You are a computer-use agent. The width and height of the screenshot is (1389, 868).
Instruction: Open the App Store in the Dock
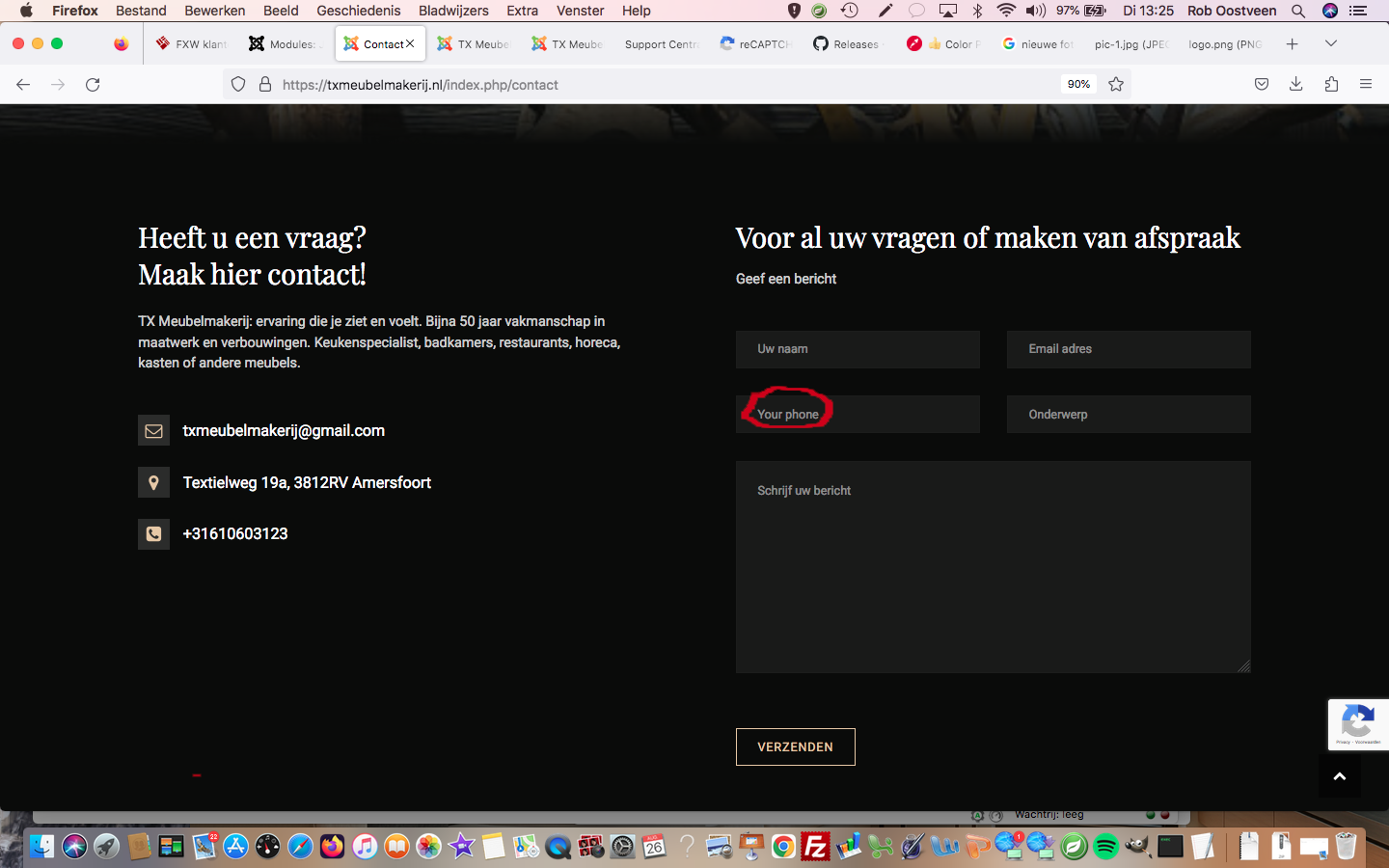click(235, 847)
